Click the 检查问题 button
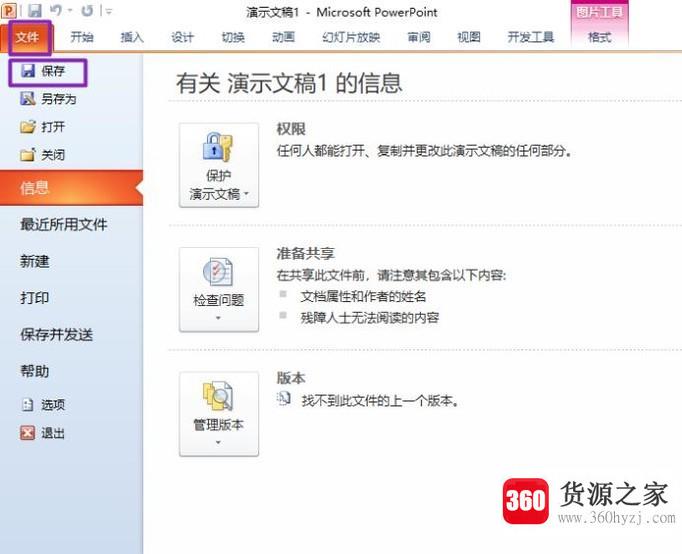The height and width of the screenshot is (554, 682). (x=219, y=289)
